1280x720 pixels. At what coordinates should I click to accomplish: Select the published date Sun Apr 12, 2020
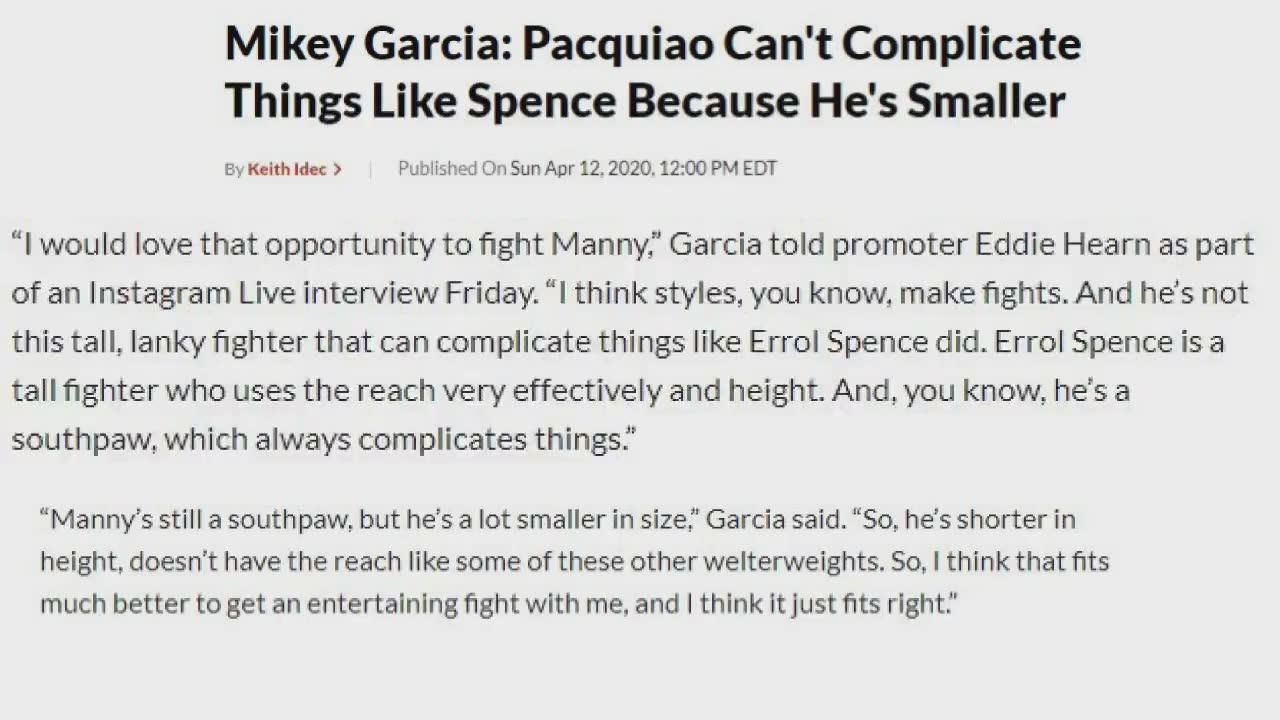click(581, 169)
